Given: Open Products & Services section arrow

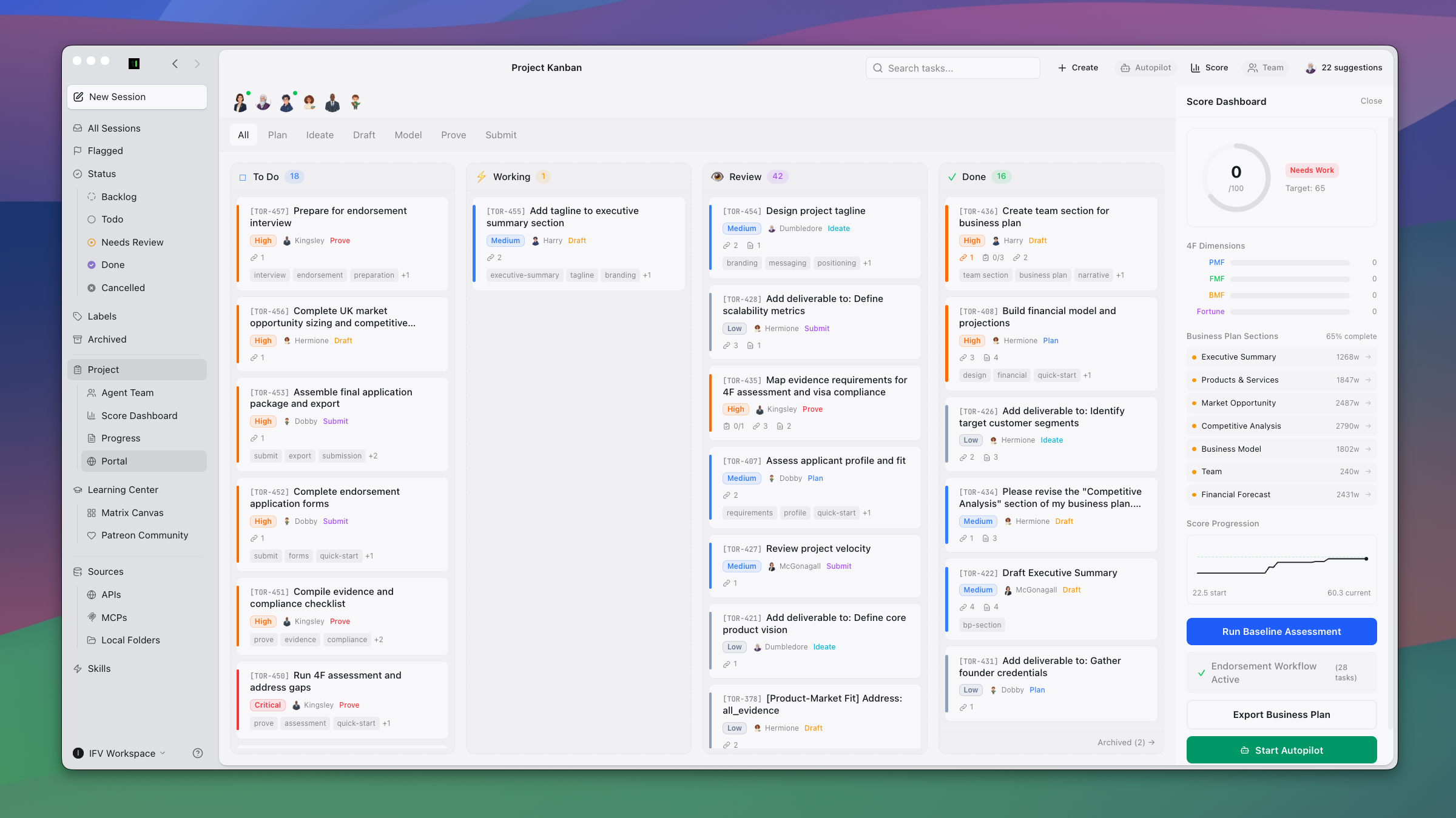Looking at the screenshot, I should [x=1368, y=380].
